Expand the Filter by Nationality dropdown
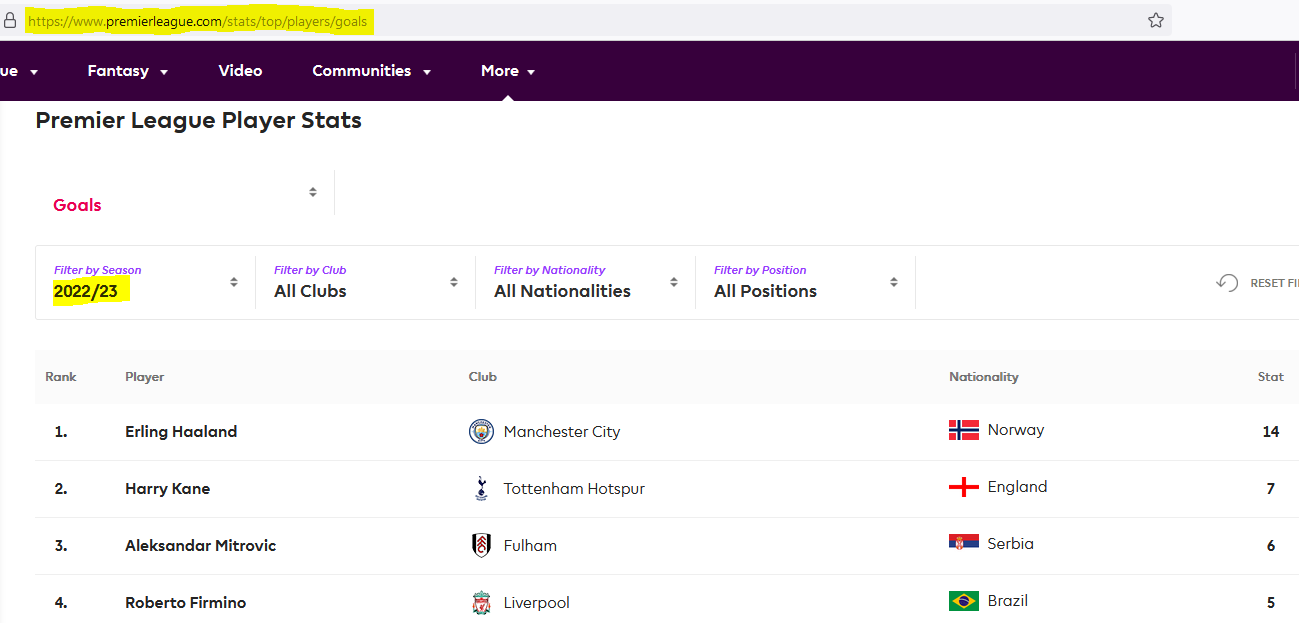The width and height of the screenshot is (1299, 623). [x=585, y=283]
